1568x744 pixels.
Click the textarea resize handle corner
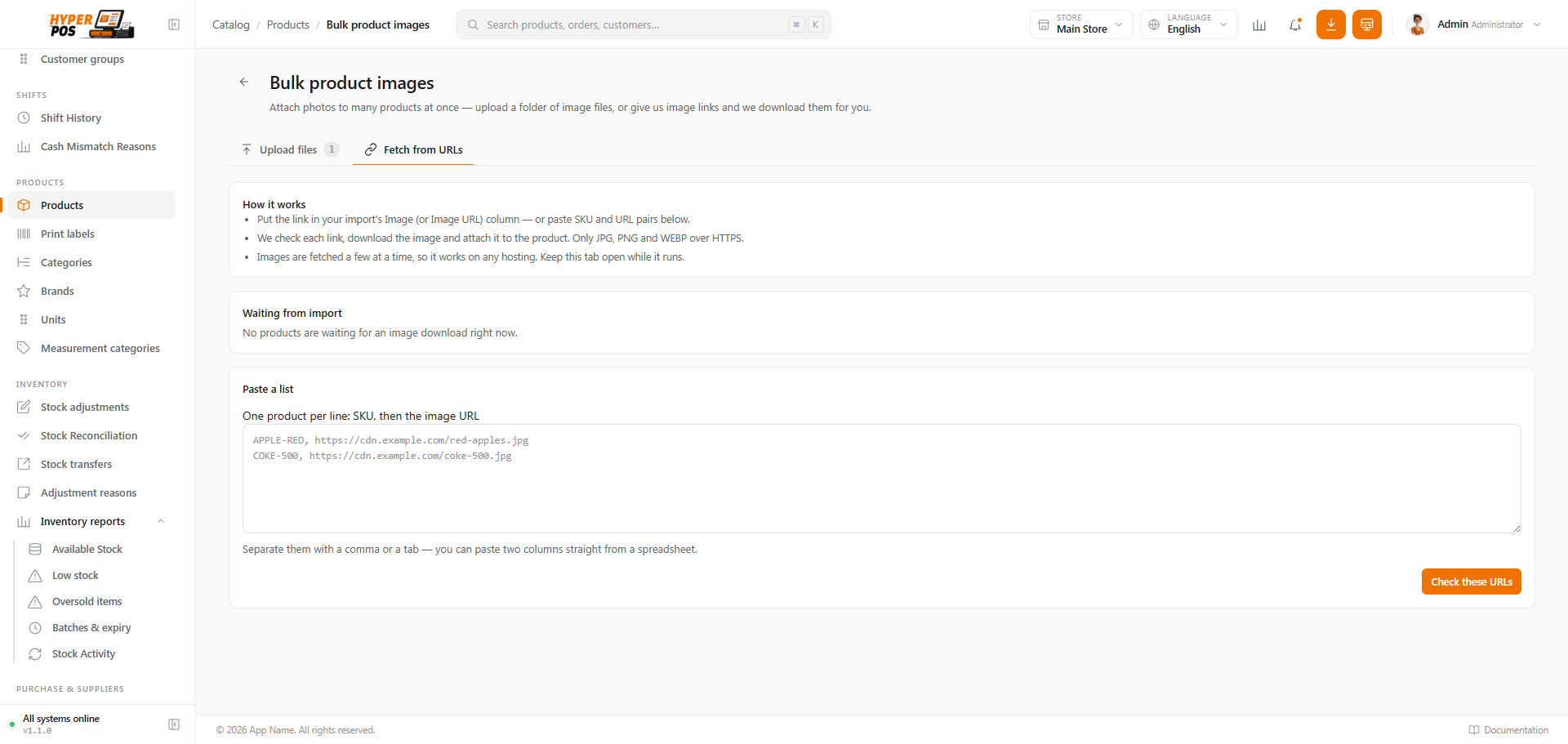click(1517, 528)
